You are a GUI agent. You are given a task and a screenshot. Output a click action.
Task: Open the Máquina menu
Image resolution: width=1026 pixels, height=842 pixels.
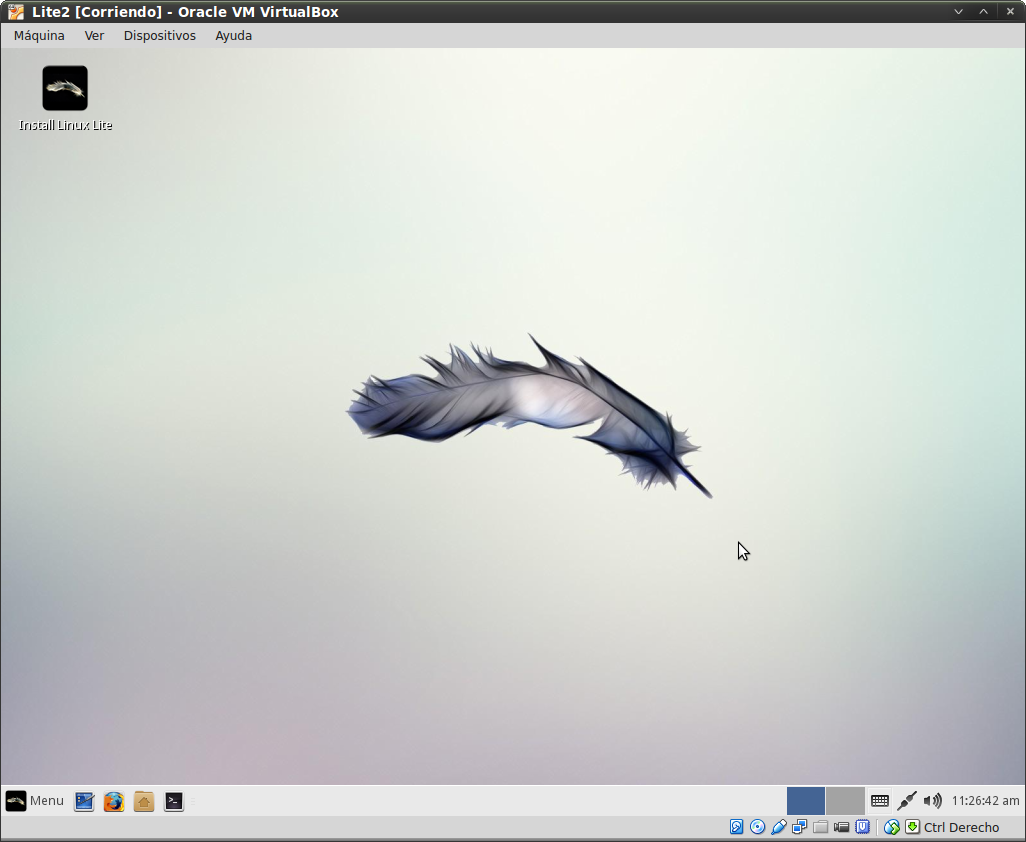pos(39,35)
